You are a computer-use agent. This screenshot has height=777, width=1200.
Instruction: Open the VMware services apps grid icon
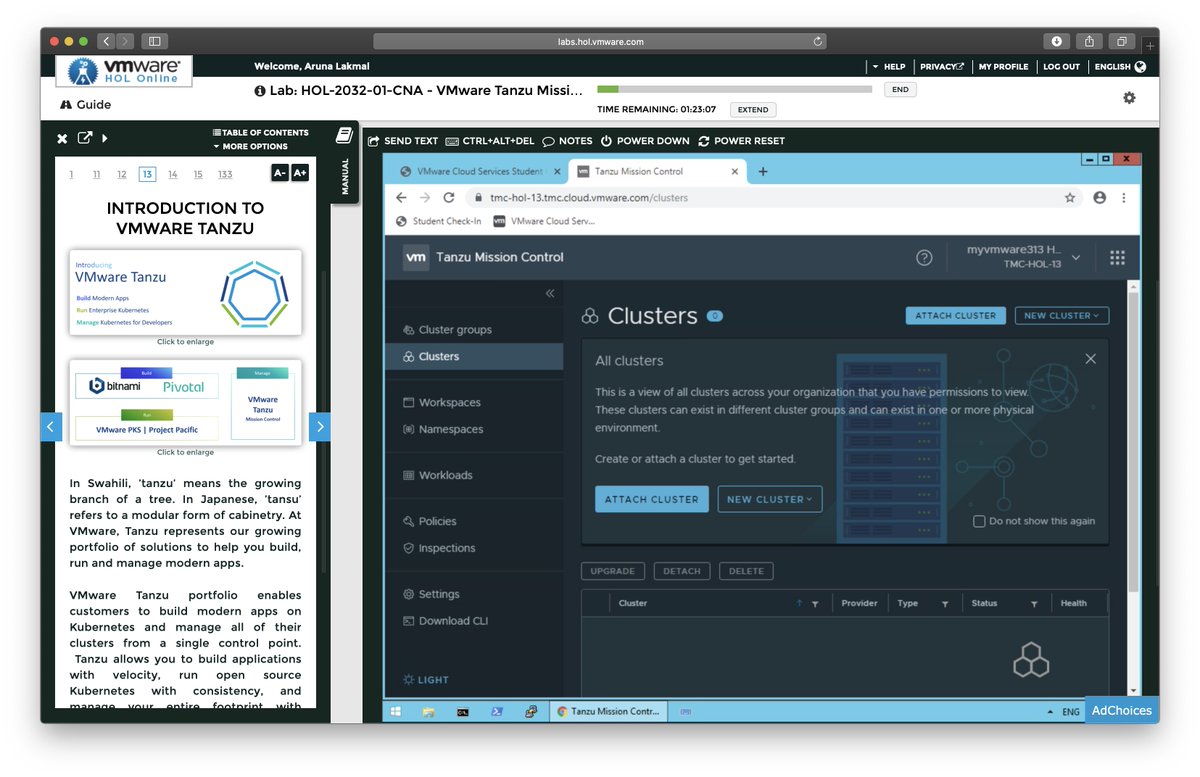pyautogui.click(x=1117, y=257)
